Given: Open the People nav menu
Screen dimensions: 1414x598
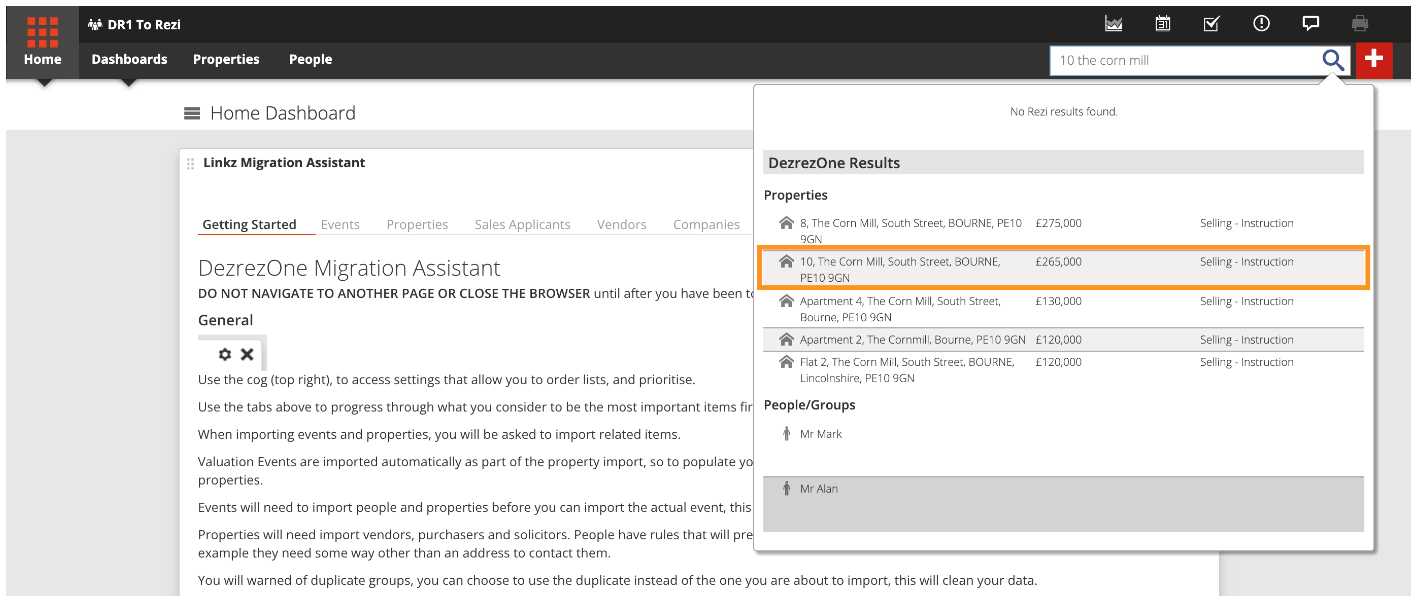Looking at the screenshot, I should 310,59.
